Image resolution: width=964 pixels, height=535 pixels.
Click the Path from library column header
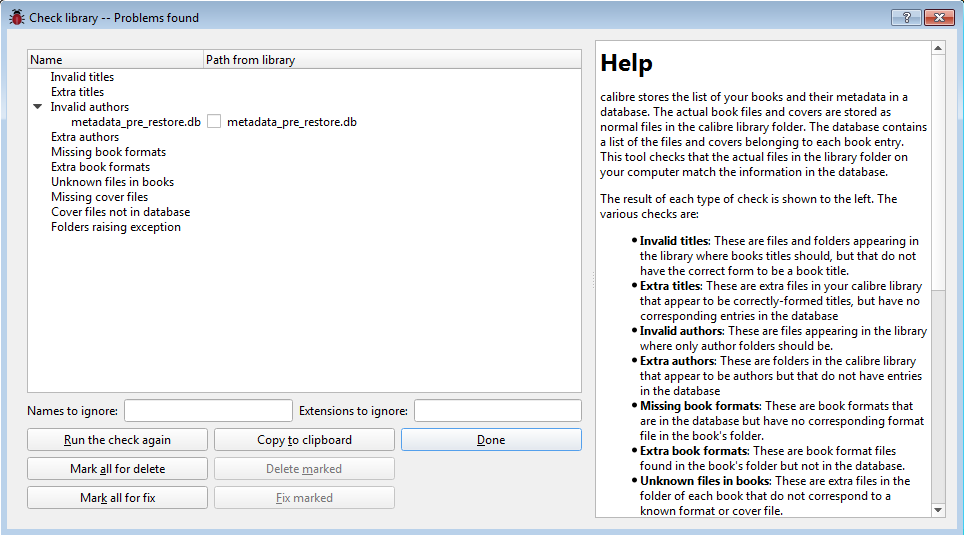[x=392, y=60]
